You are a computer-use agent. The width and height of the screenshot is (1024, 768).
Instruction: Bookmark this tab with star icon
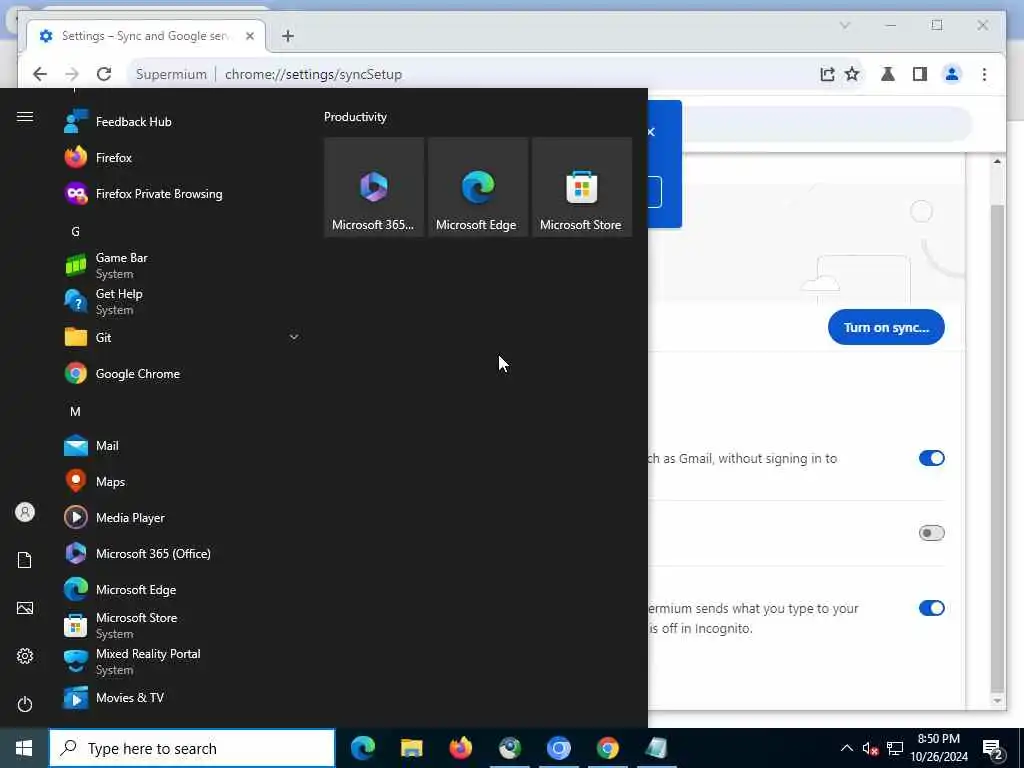pos(852,74)
